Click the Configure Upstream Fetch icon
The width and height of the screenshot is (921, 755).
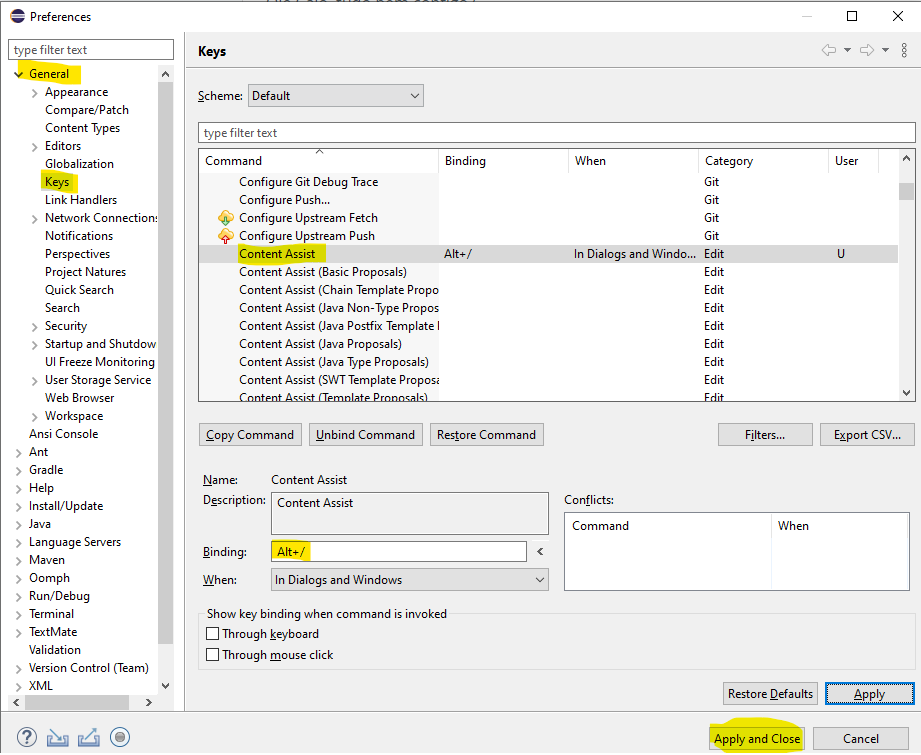click(226, 218)
